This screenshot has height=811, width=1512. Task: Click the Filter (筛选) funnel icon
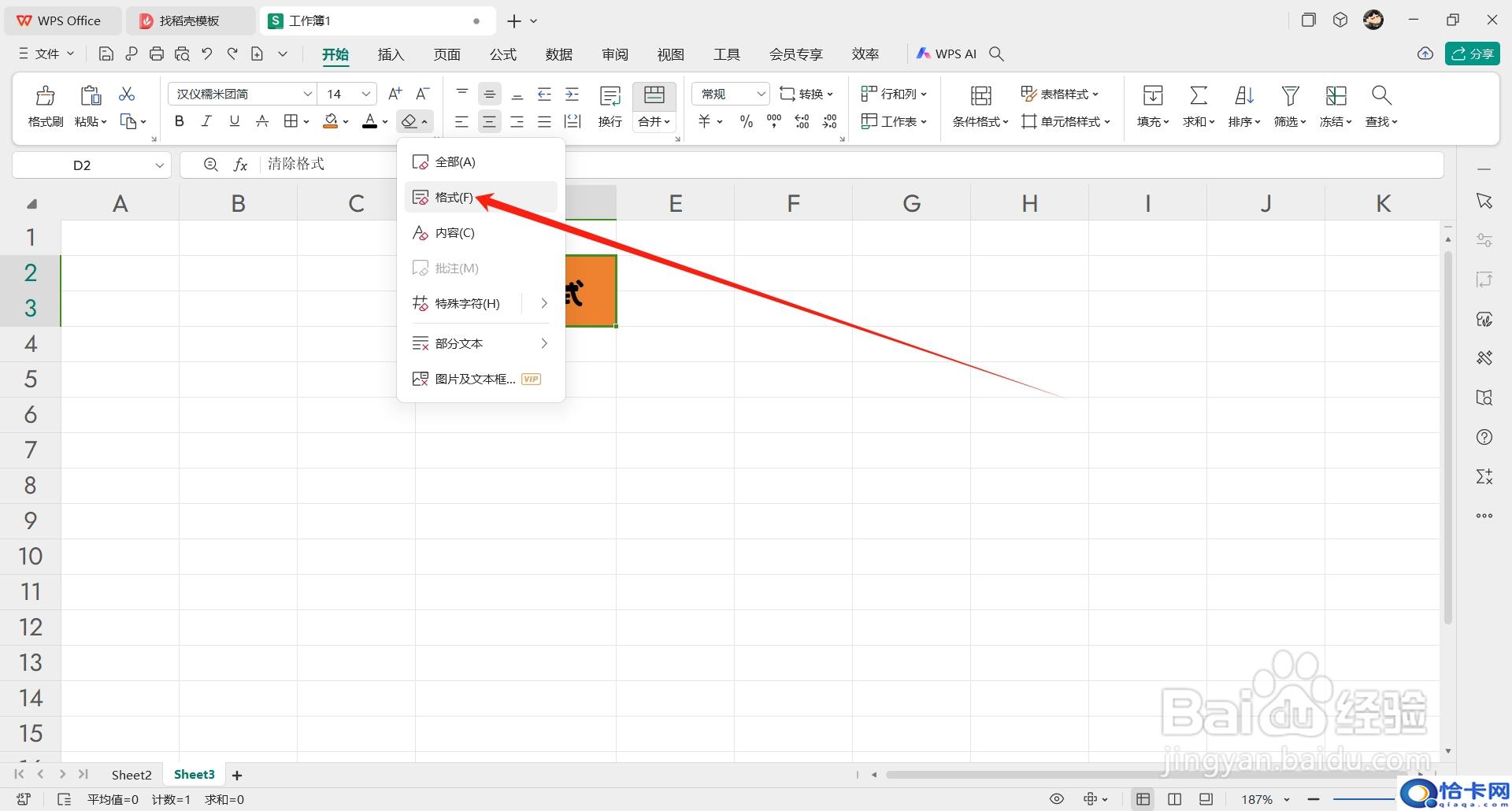pyautogui.click(x=1290, y=95)
